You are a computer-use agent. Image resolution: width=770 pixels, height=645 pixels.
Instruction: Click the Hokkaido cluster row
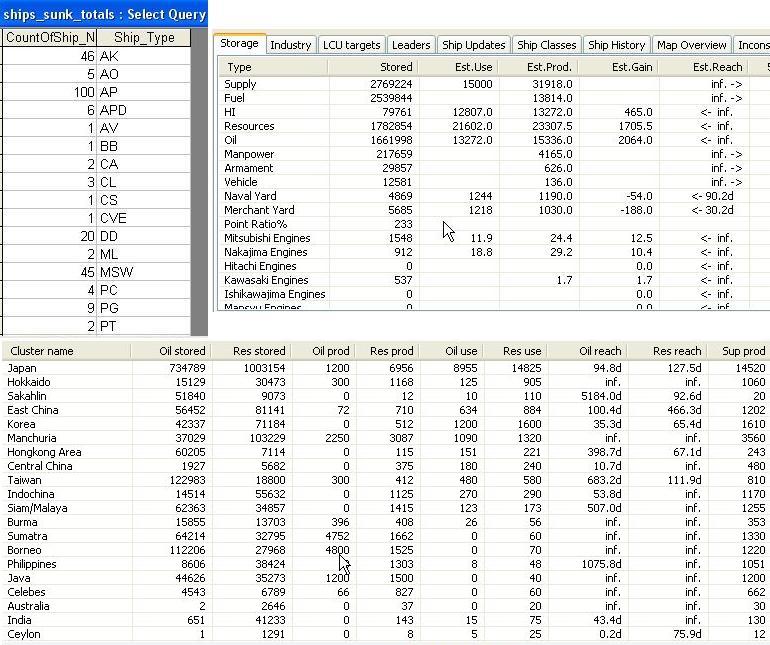386,382
